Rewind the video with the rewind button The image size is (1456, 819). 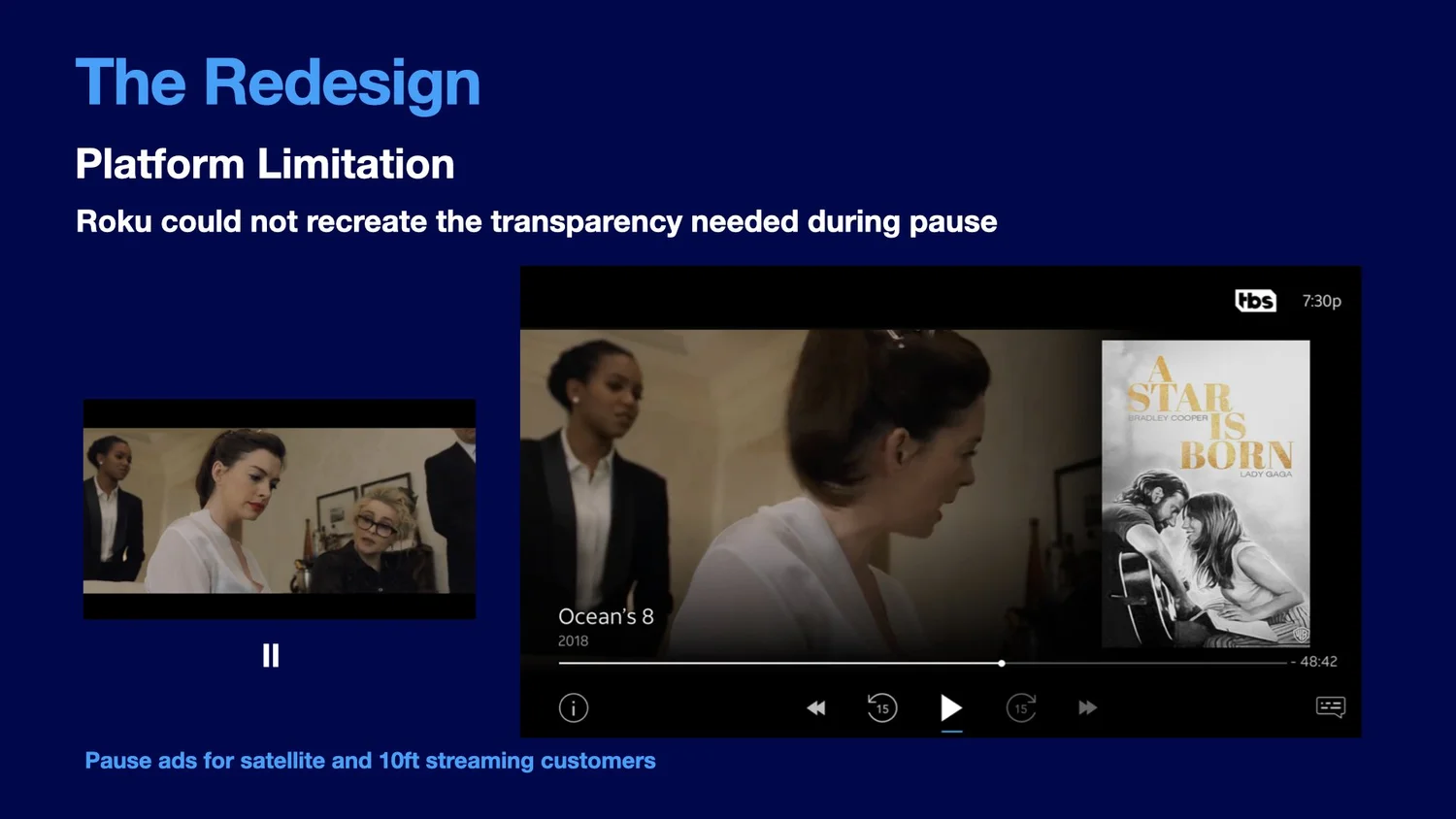click(816, 708)
